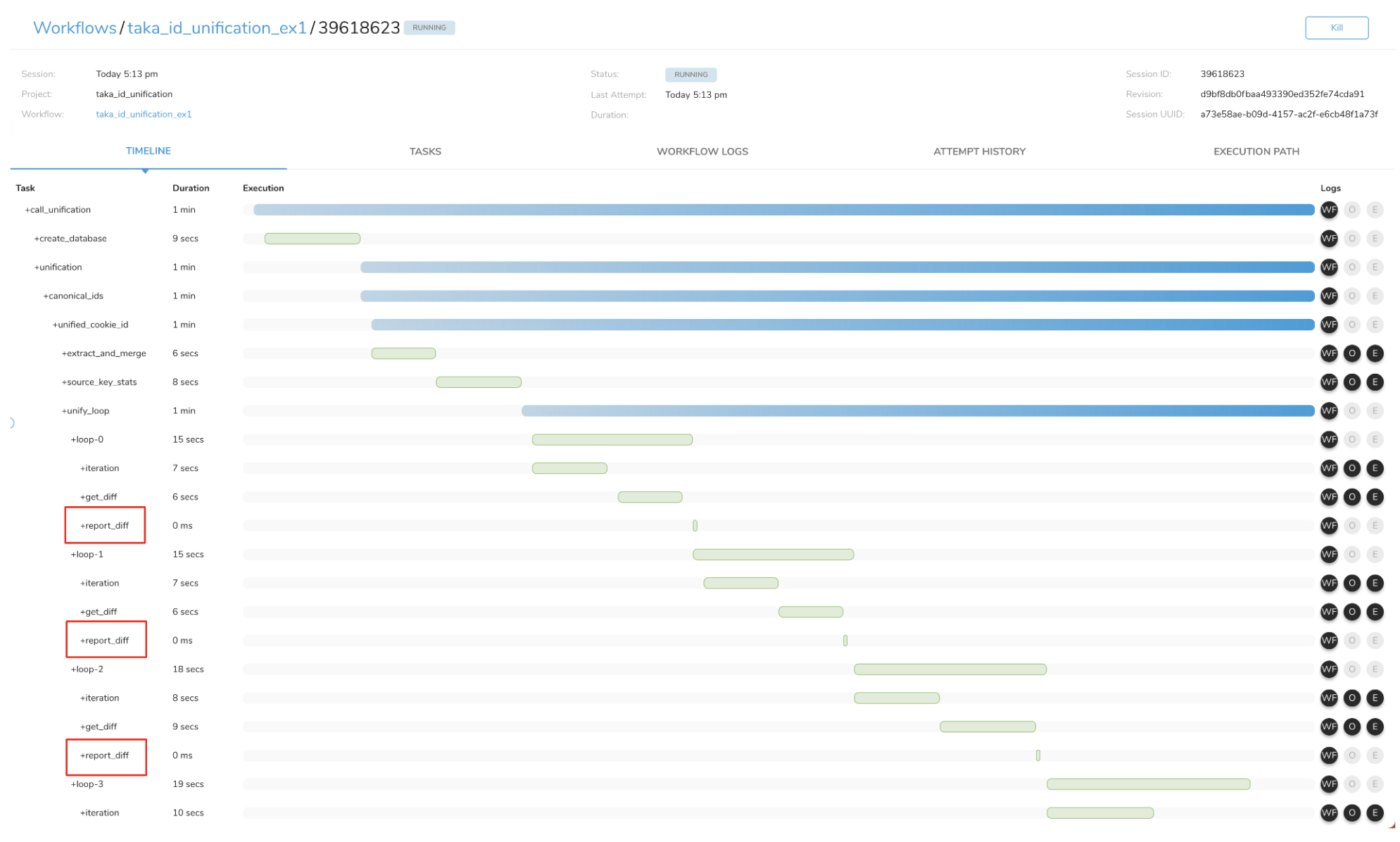Open output log O for extract_and_merge

(x=1351, y=353)
